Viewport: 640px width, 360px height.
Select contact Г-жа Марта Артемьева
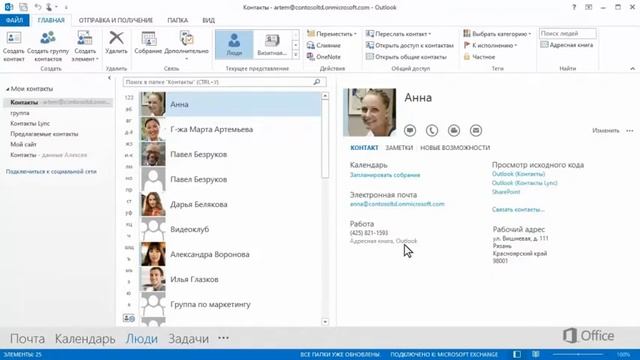coord(231,129)
